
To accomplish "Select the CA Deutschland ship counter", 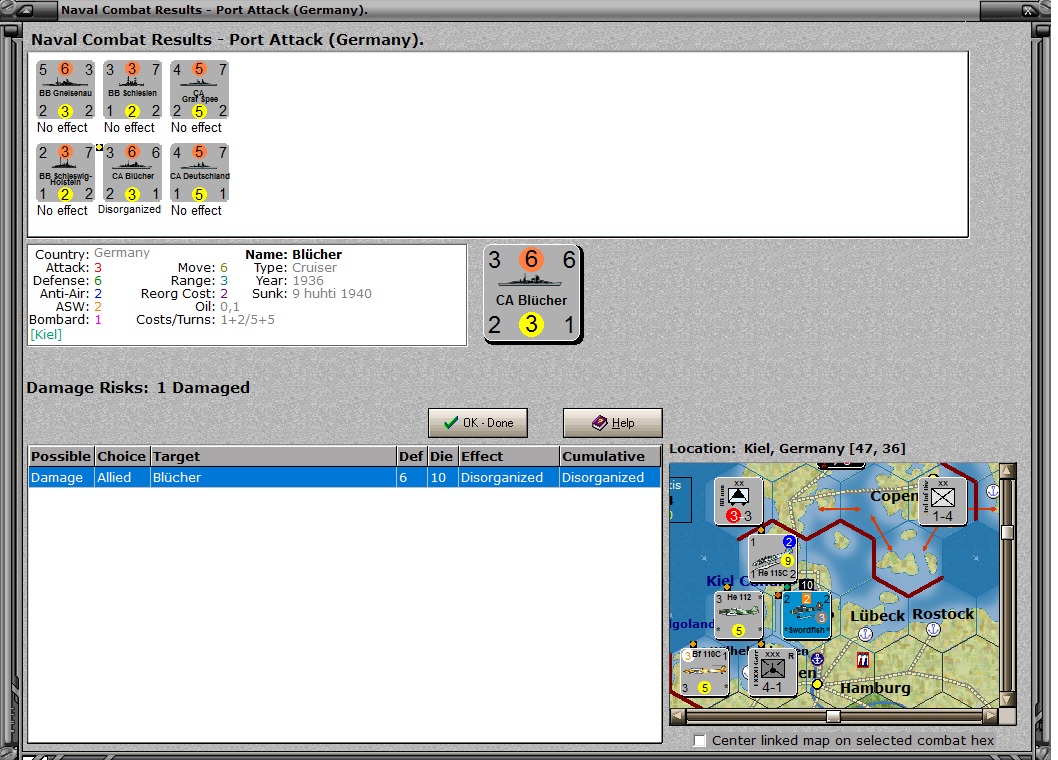I will click(x=199, y=173).
